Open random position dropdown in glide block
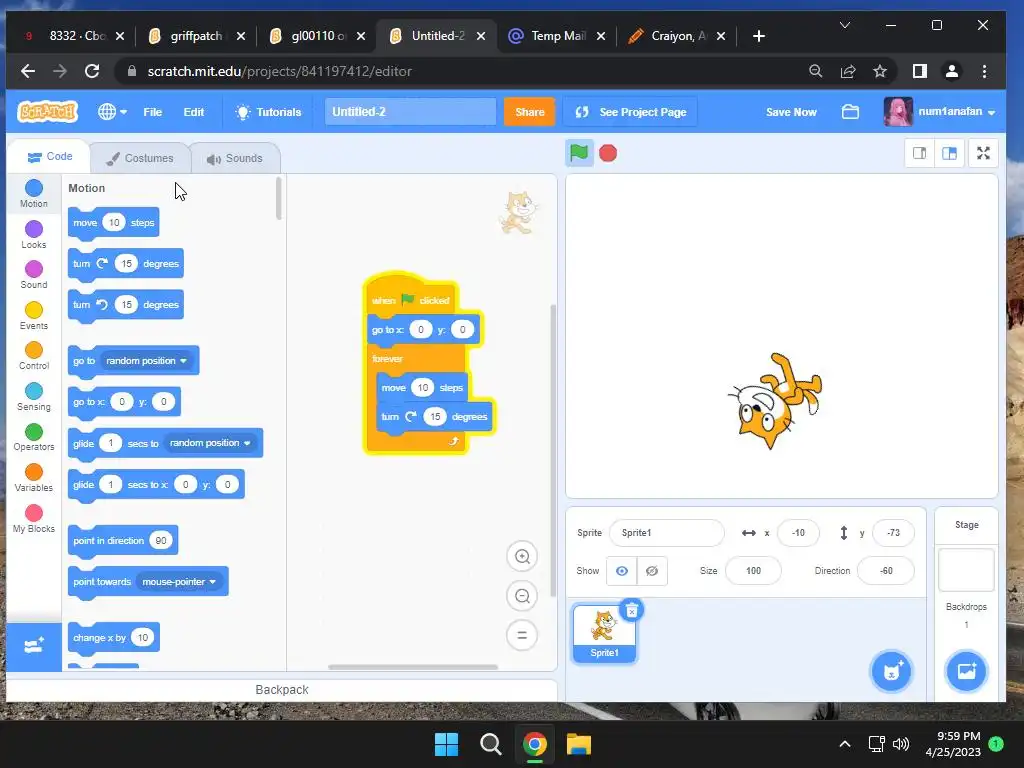Viewport: 1024px width, 768px height. click(210, 443)
